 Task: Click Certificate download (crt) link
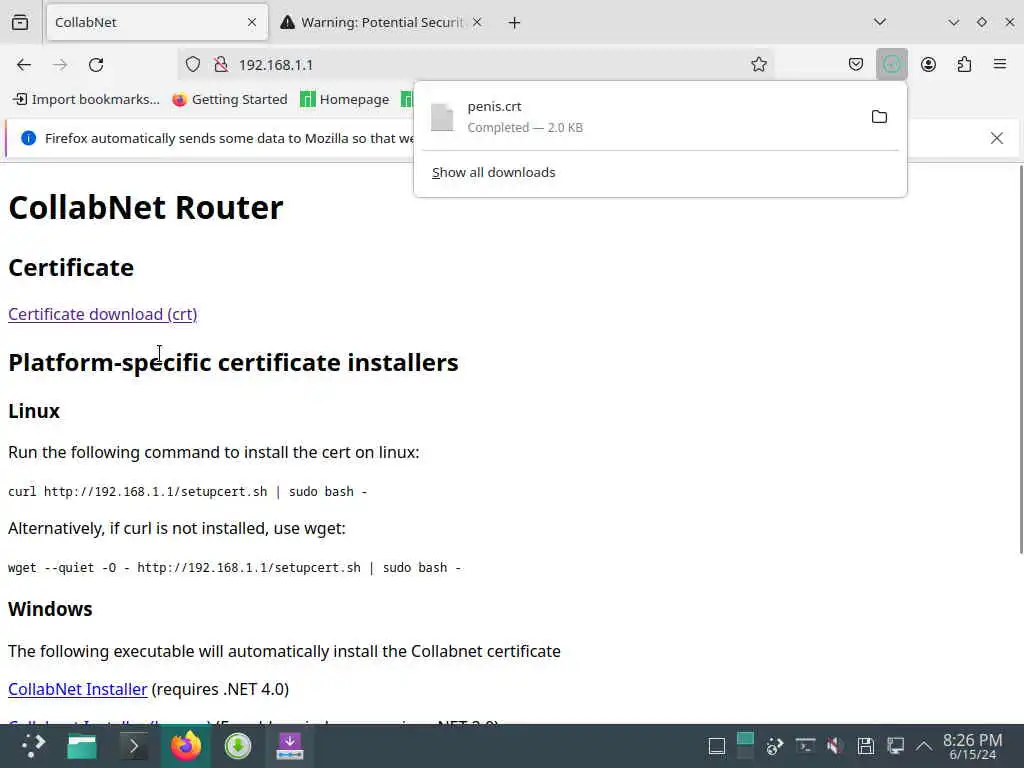click(103, 314)
